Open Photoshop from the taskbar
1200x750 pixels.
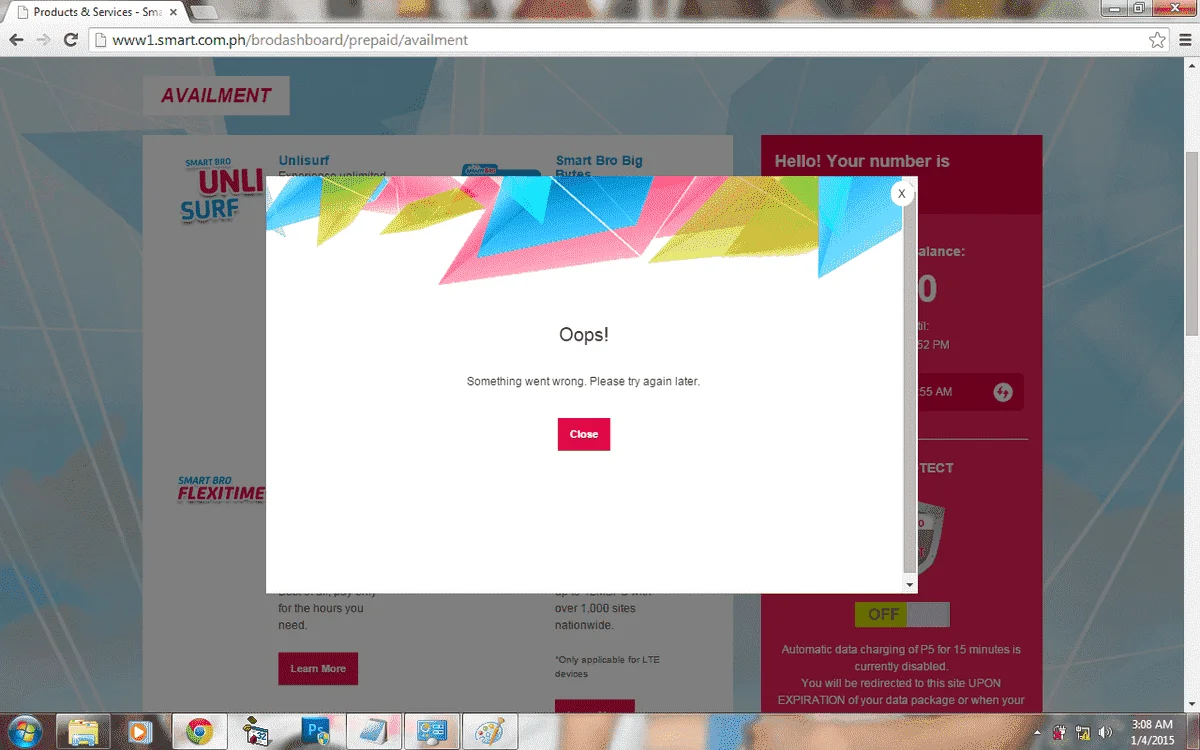click(x=314, y=731)
